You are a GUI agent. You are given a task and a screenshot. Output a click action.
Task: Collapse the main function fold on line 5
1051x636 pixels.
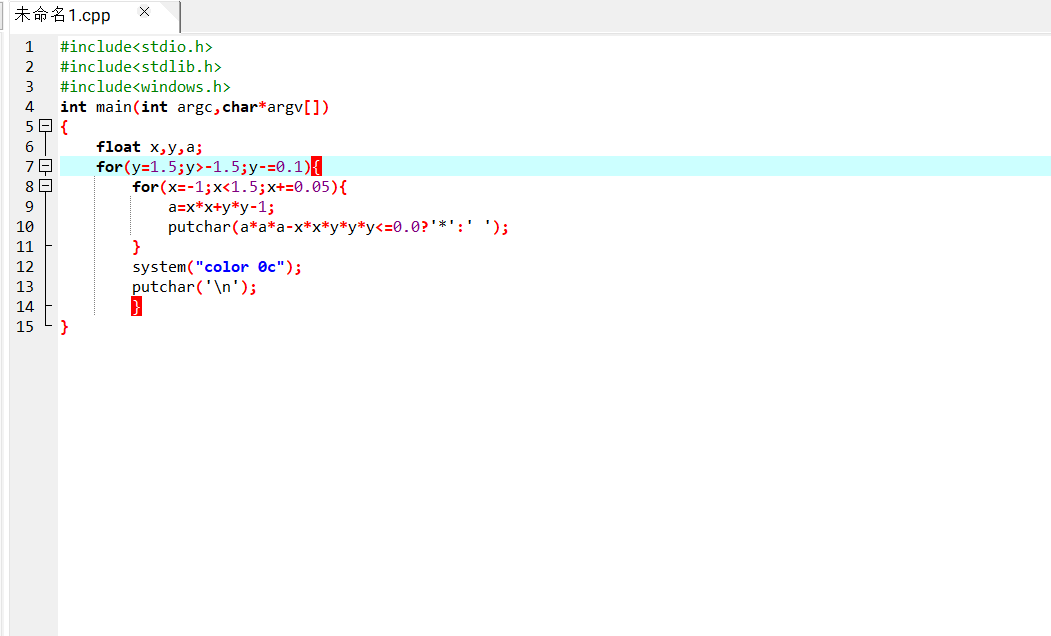point(45,126)
